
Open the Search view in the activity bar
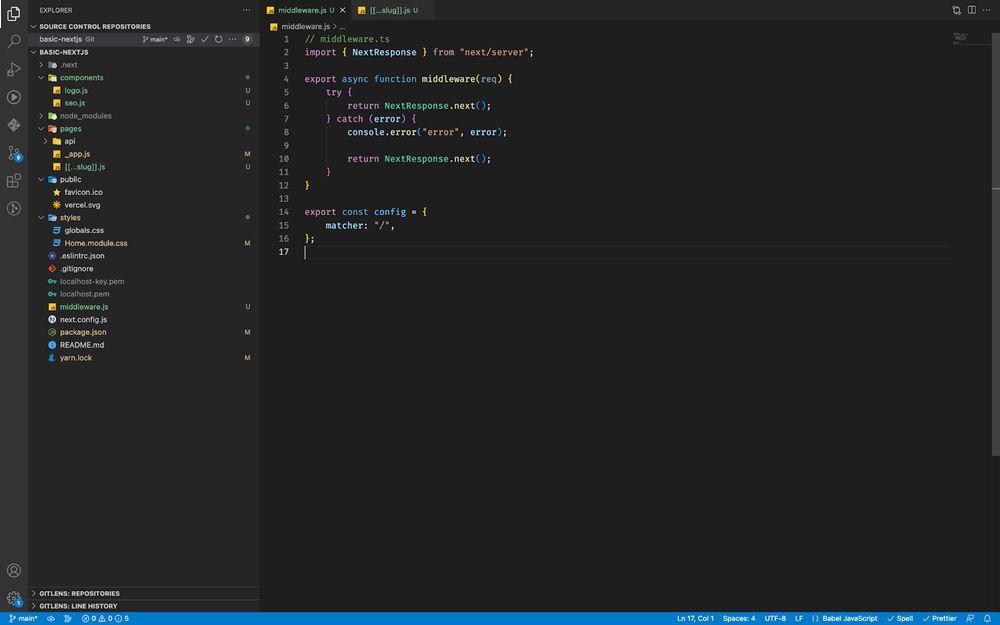[x=14, y=42]
